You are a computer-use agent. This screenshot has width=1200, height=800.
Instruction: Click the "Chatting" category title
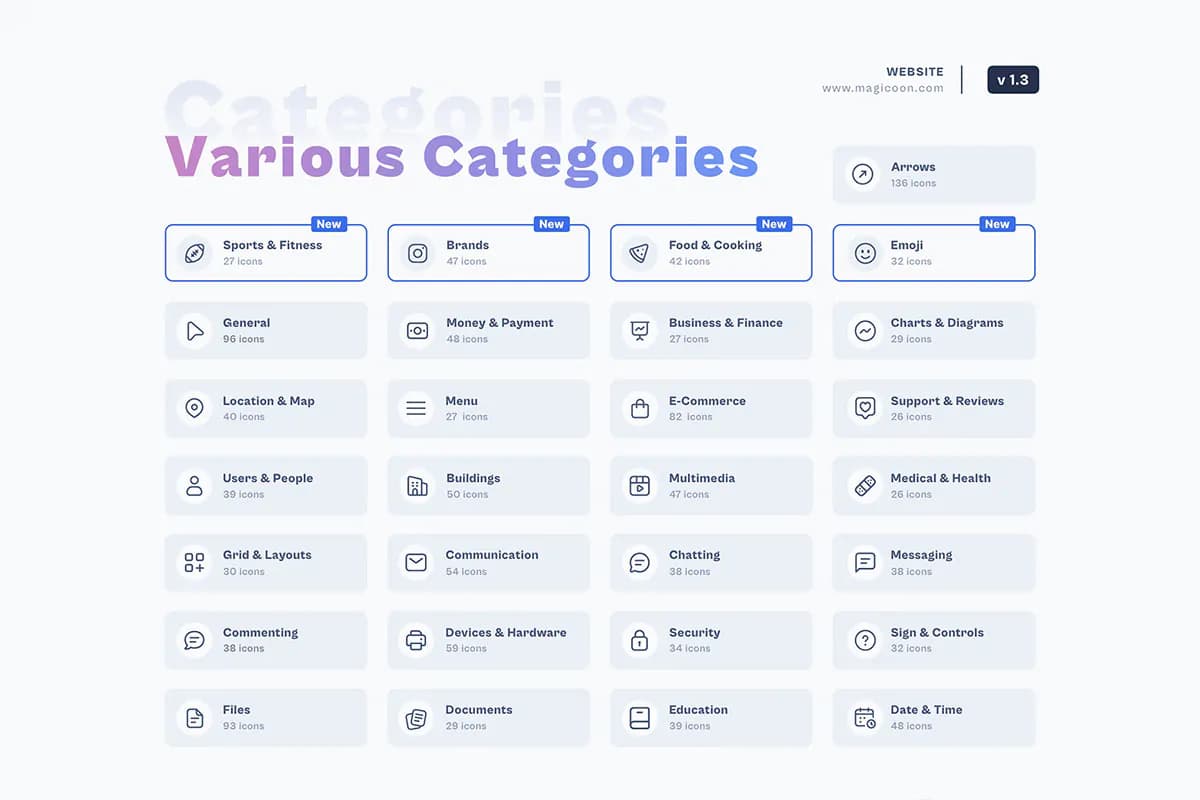(x=694, y=555)
